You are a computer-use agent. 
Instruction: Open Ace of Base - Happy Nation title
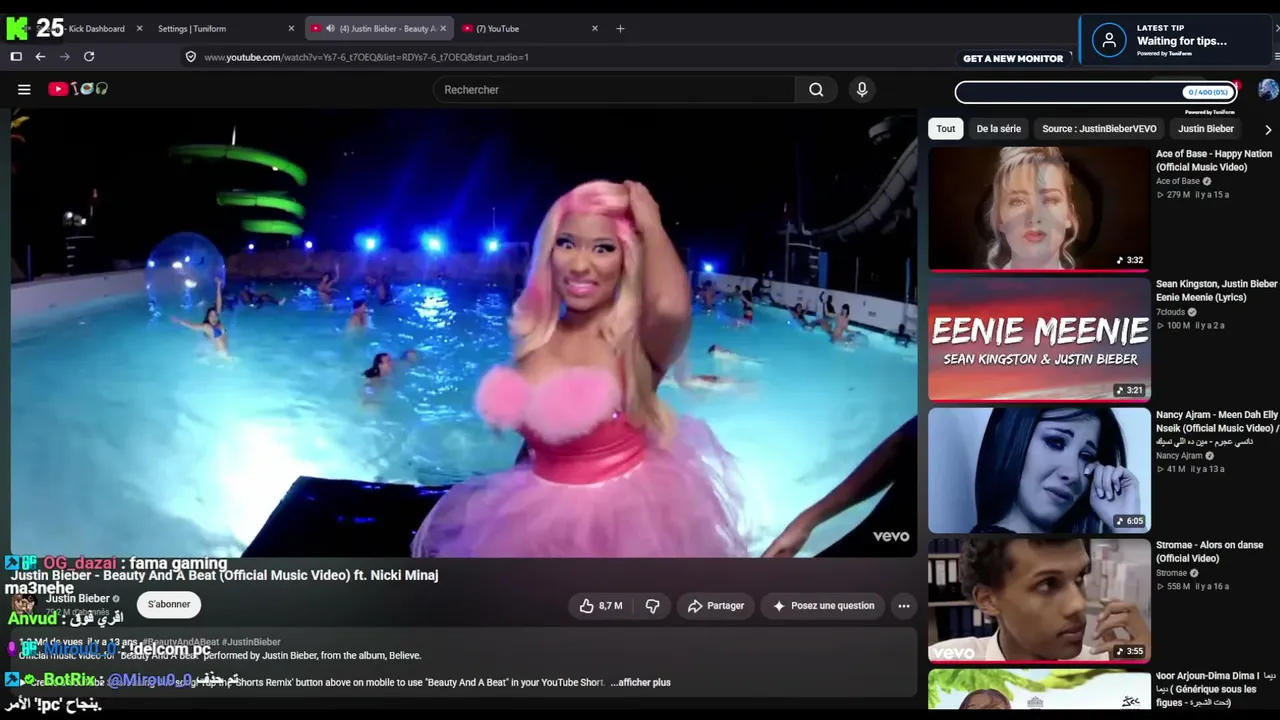point(1214,160)
